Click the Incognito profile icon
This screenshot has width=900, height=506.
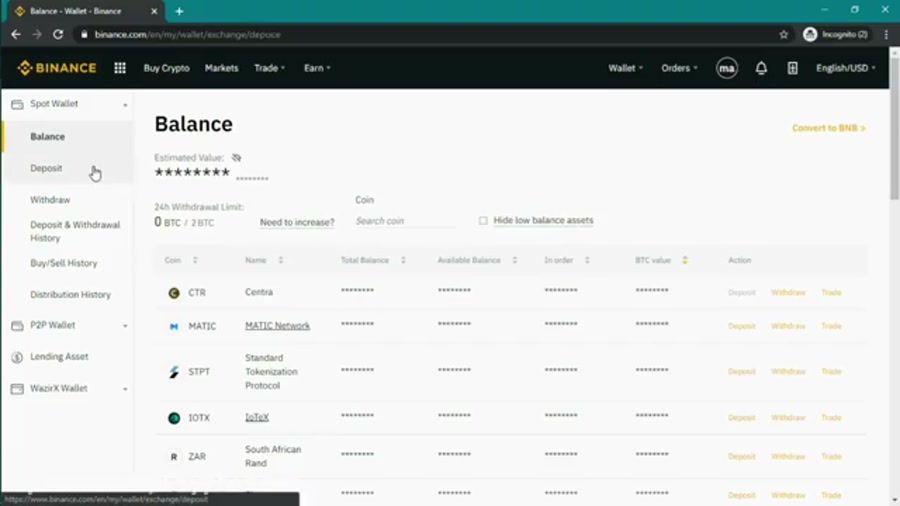click(810, 34)
